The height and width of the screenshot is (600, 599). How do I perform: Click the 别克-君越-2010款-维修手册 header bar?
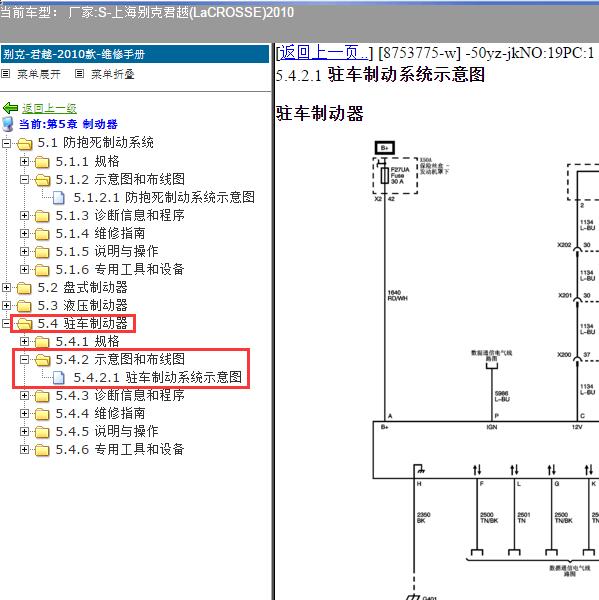[x=135, y=54]
